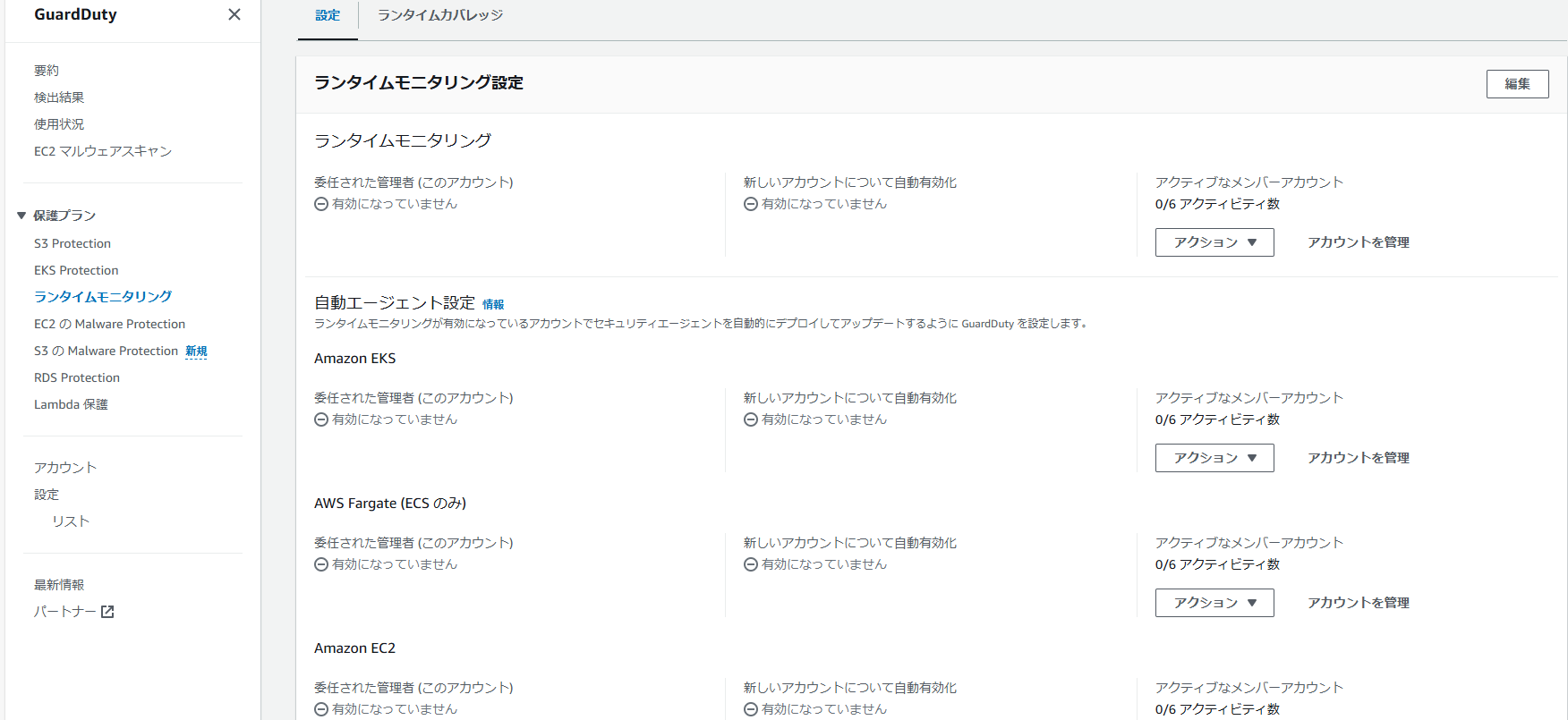The width and height of the screenshot is (1568, 720).
Task: Click disabled status icon under 委任された管理者 in ランタイムモニタリング
Action: point(321,204)
